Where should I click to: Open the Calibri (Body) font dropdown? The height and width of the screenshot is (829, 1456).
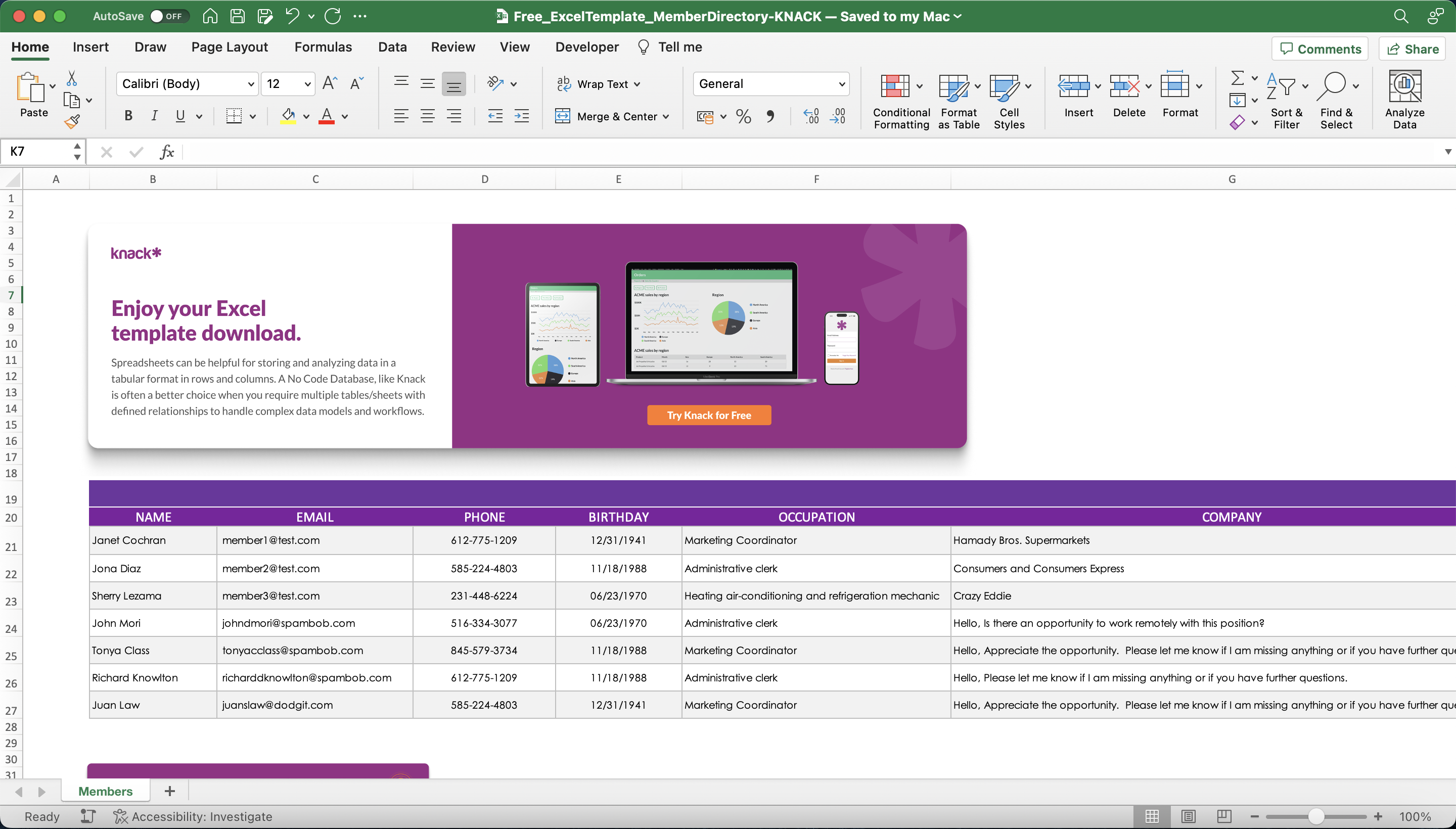tap(251, 84)
